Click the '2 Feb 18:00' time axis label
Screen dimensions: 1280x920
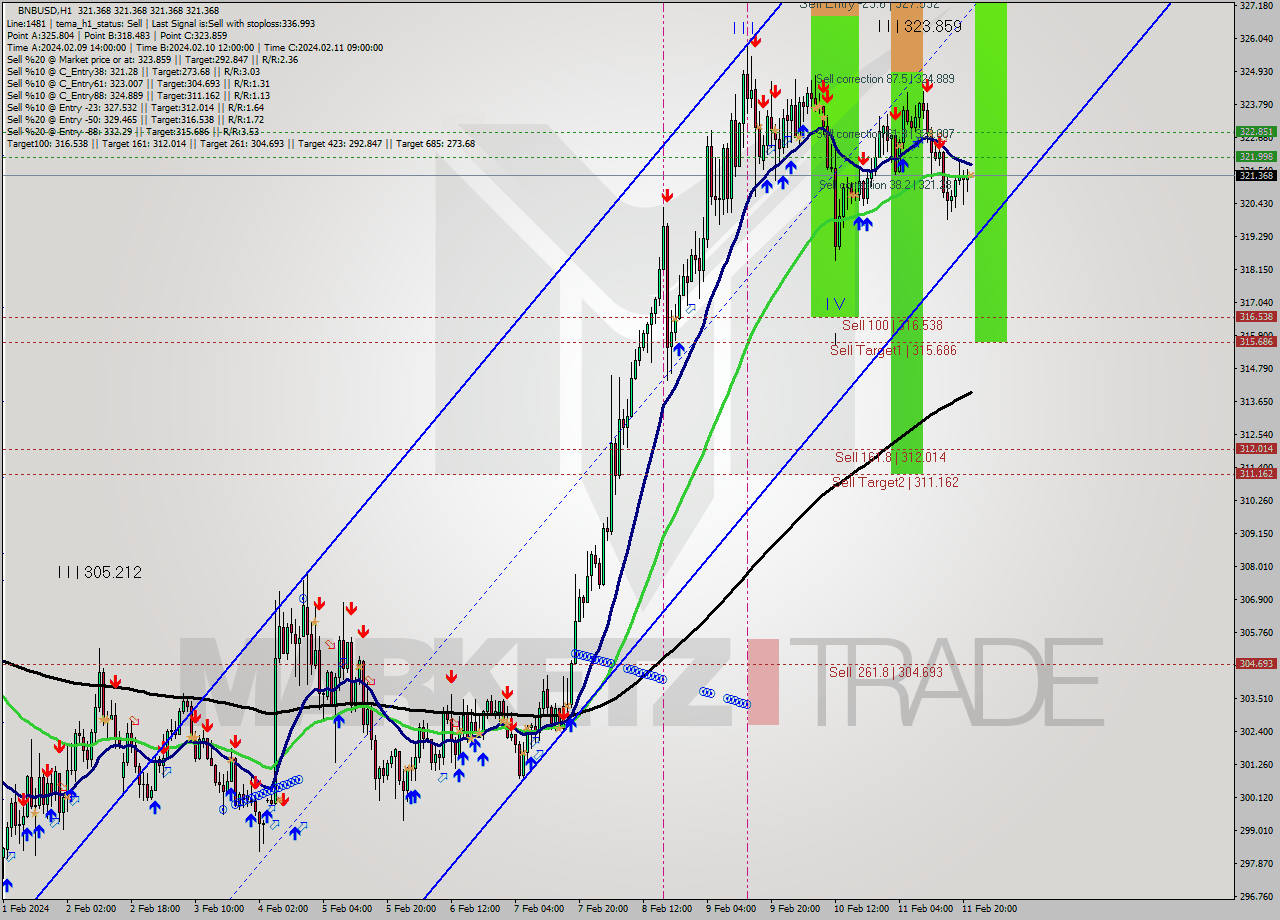click(156, 909)
